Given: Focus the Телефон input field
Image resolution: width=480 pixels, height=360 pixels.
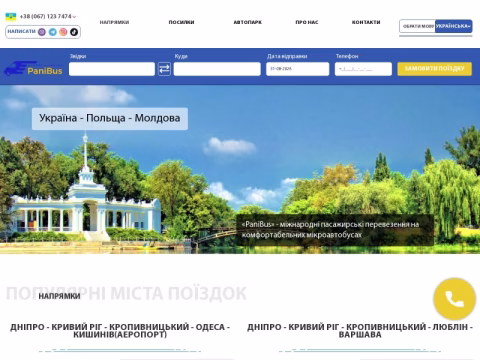Looking at the screenshot, I should (x=363, y=69).
